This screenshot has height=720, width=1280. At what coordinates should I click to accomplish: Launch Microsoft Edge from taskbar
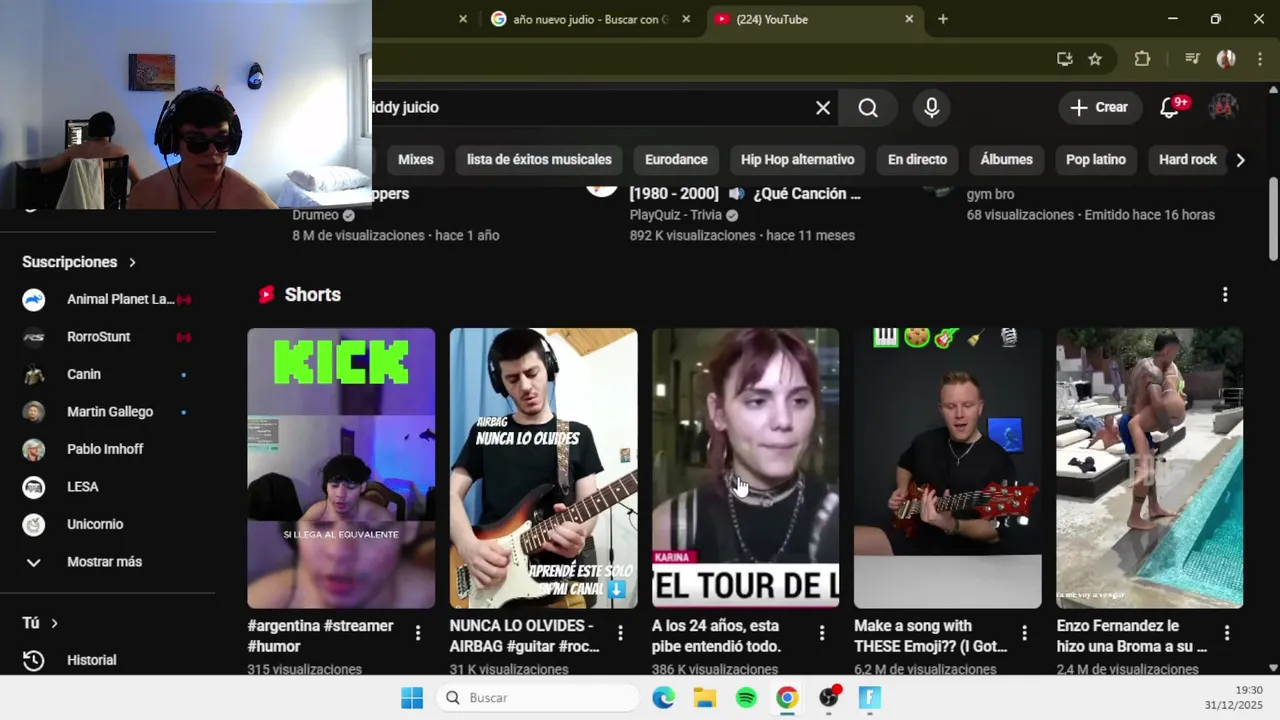point(663,698)
